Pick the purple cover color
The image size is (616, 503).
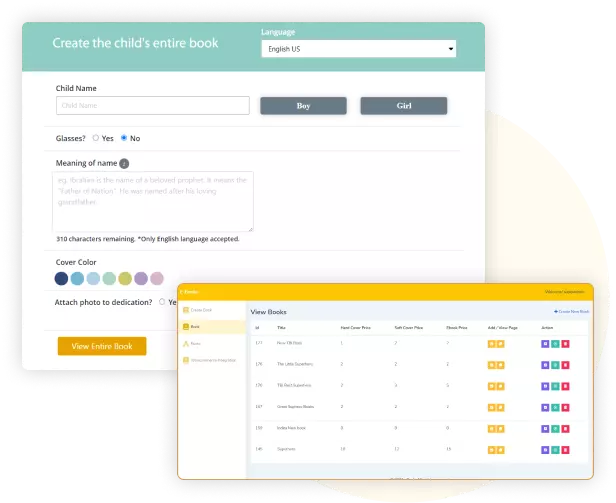click(x=141, y=279)
